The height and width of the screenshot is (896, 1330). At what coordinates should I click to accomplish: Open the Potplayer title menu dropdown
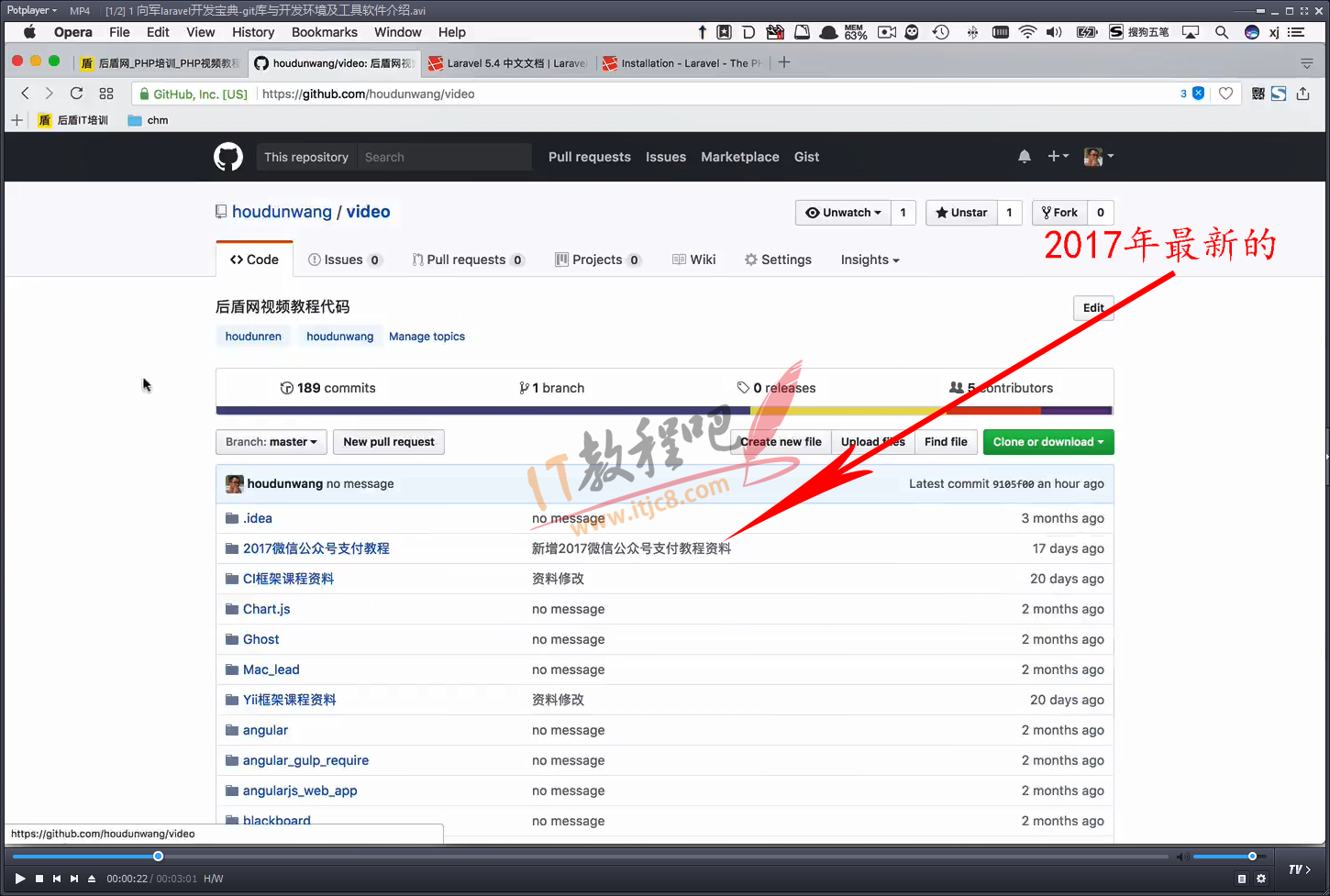click(32, 10)
